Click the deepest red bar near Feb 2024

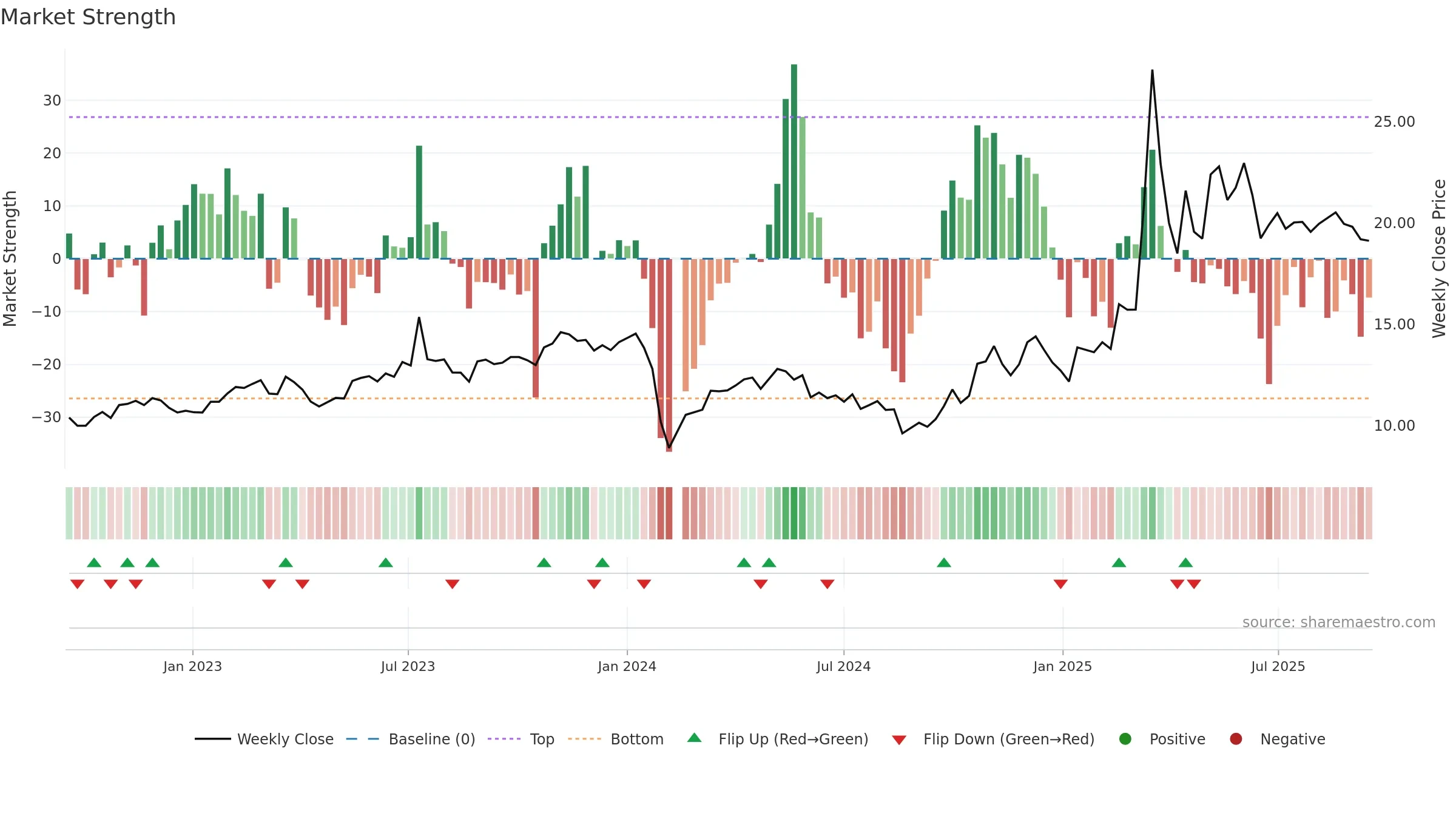669,355
